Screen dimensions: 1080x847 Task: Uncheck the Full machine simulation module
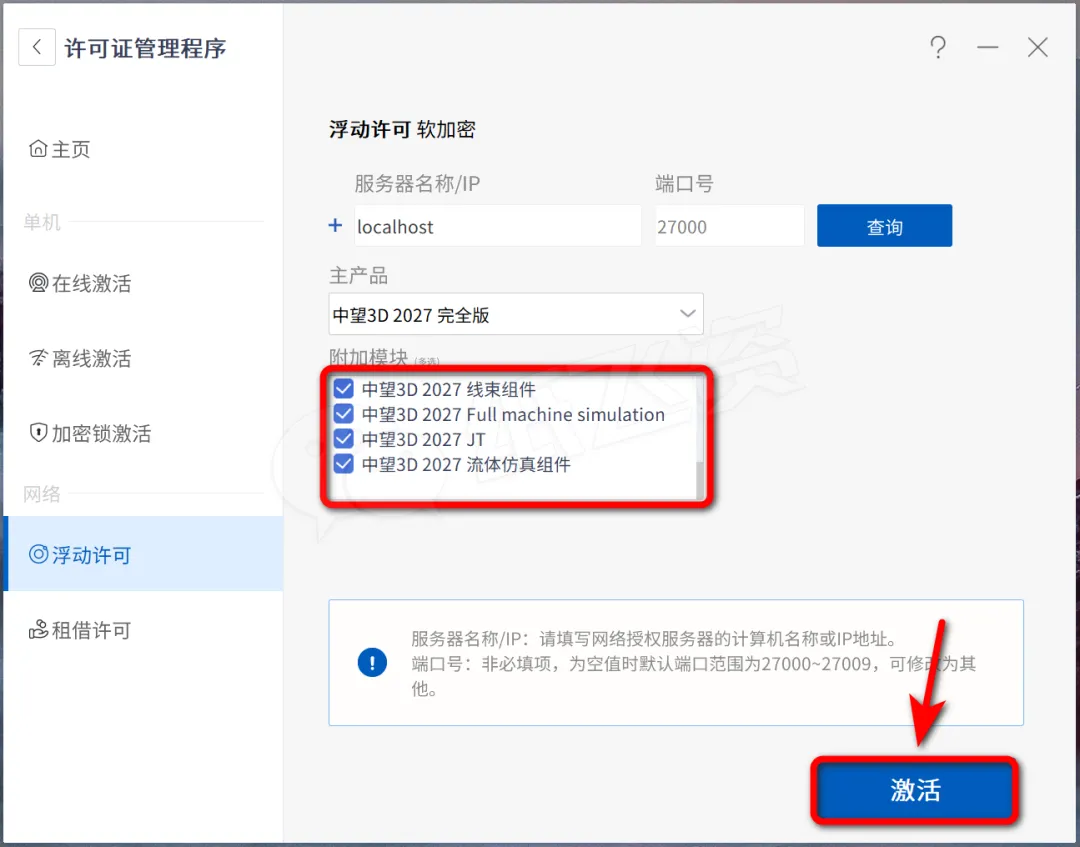[x=343, y=414]
